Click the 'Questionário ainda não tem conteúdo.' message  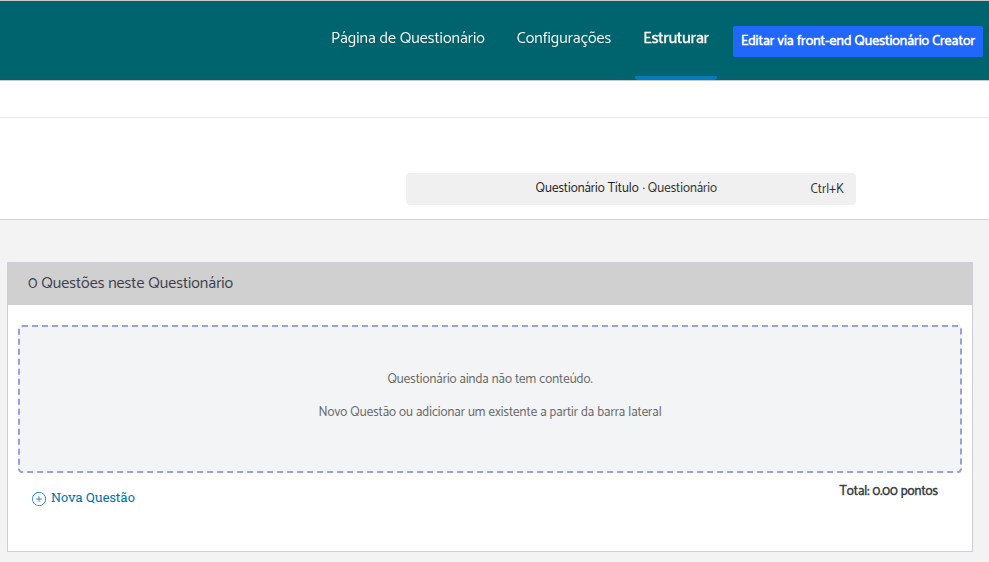pos(490,378)
